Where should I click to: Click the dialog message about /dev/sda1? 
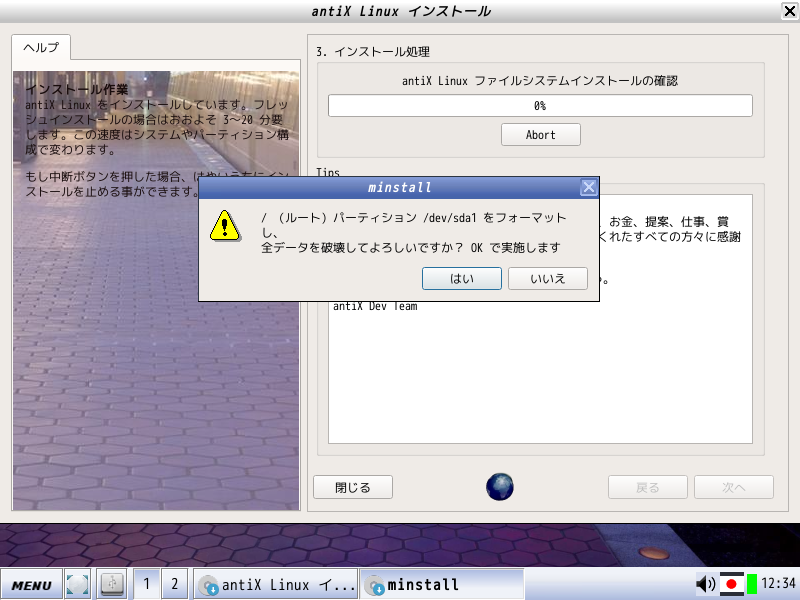pyautogui.click(x=414, y=233)
